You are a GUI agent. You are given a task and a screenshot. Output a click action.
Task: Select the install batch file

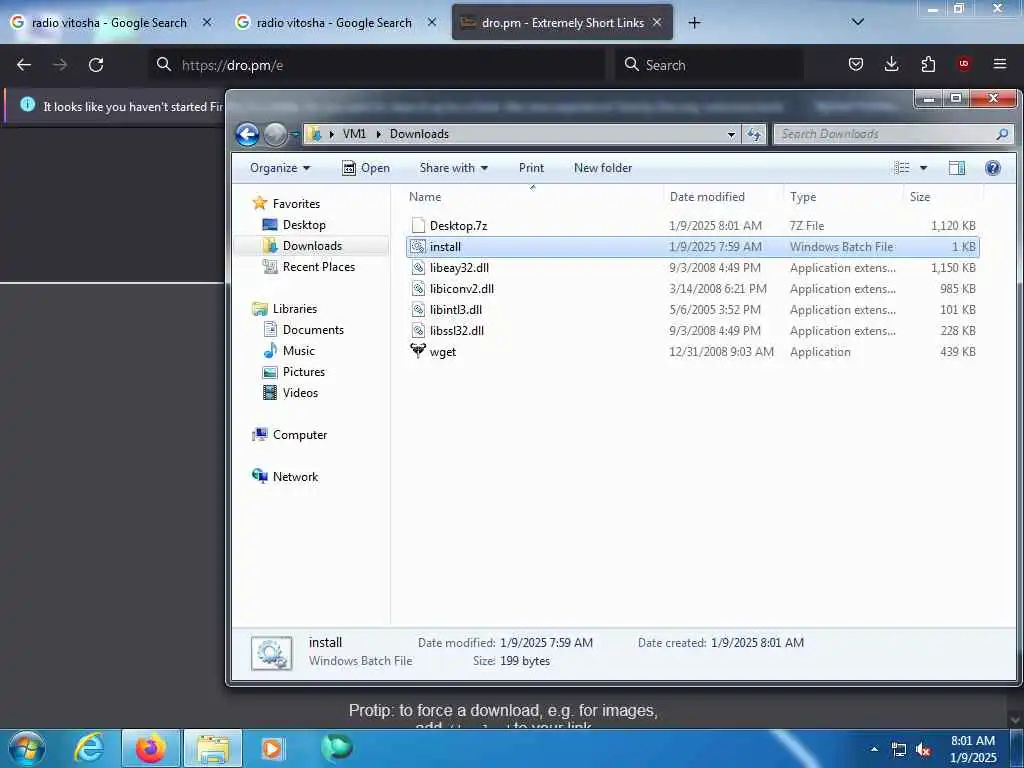pyautogui.click(x=692, y=247)
